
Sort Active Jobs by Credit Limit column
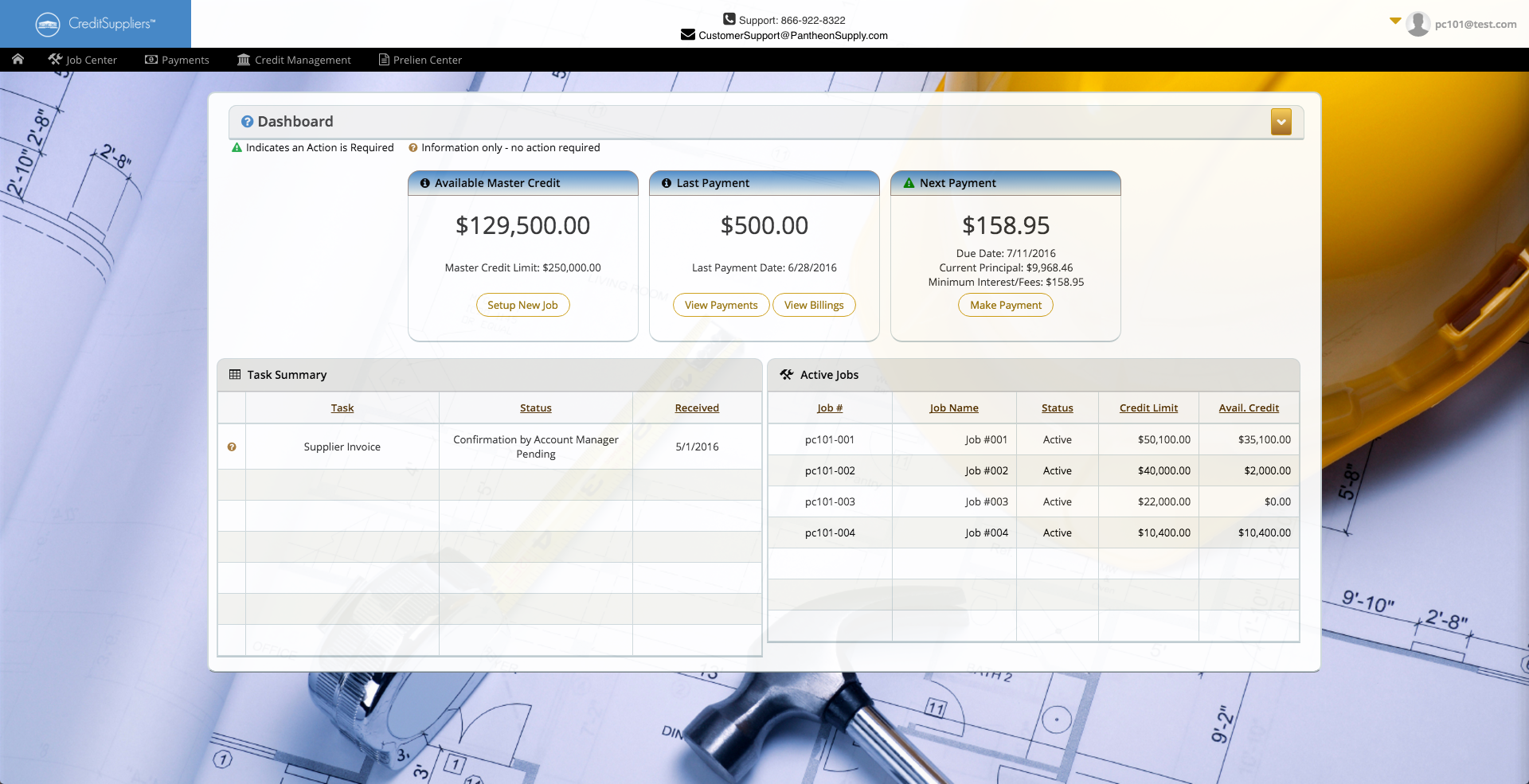1148,408
